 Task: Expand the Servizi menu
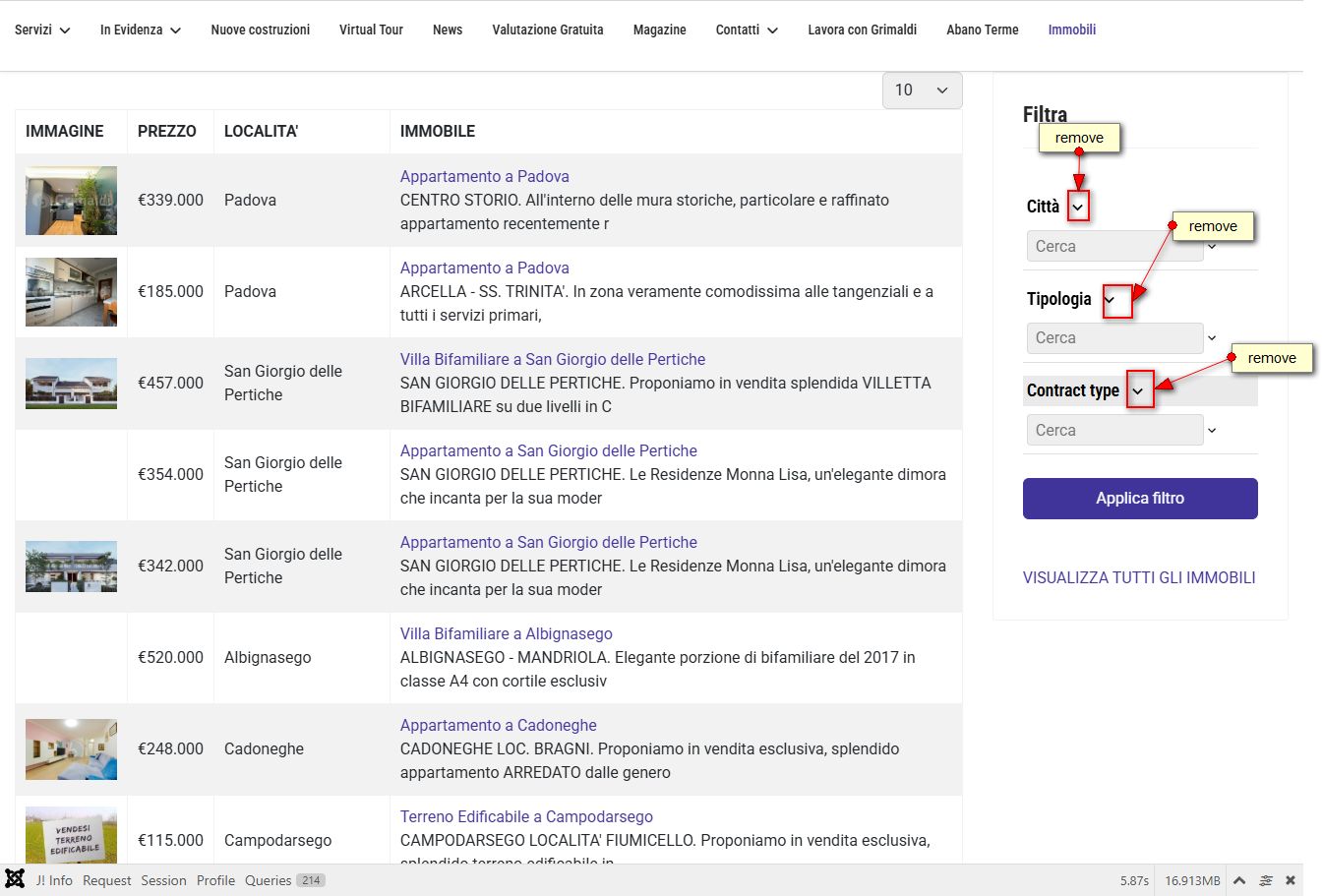point(42,30)
